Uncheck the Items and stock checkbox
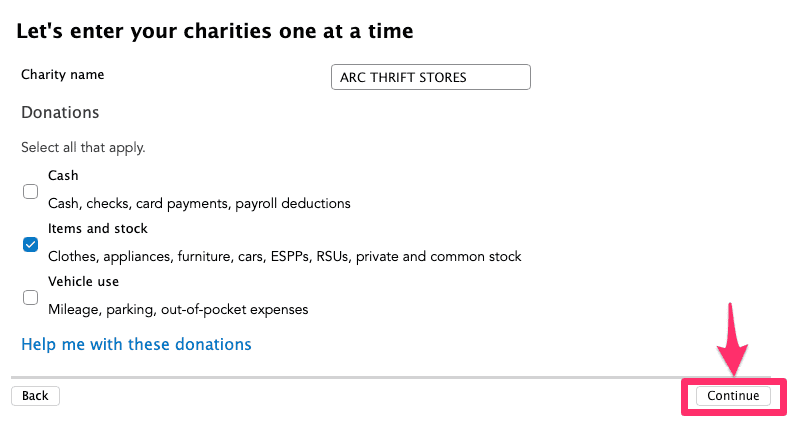Viewport: 794px width, 434px height. (31, 243)
